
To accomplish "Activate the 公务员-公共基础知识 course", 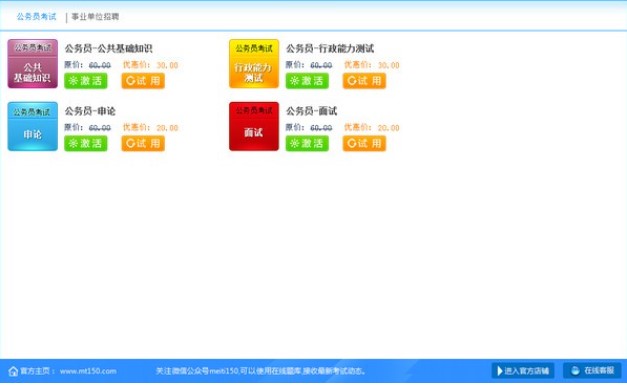I will click(x=86, y=81).
